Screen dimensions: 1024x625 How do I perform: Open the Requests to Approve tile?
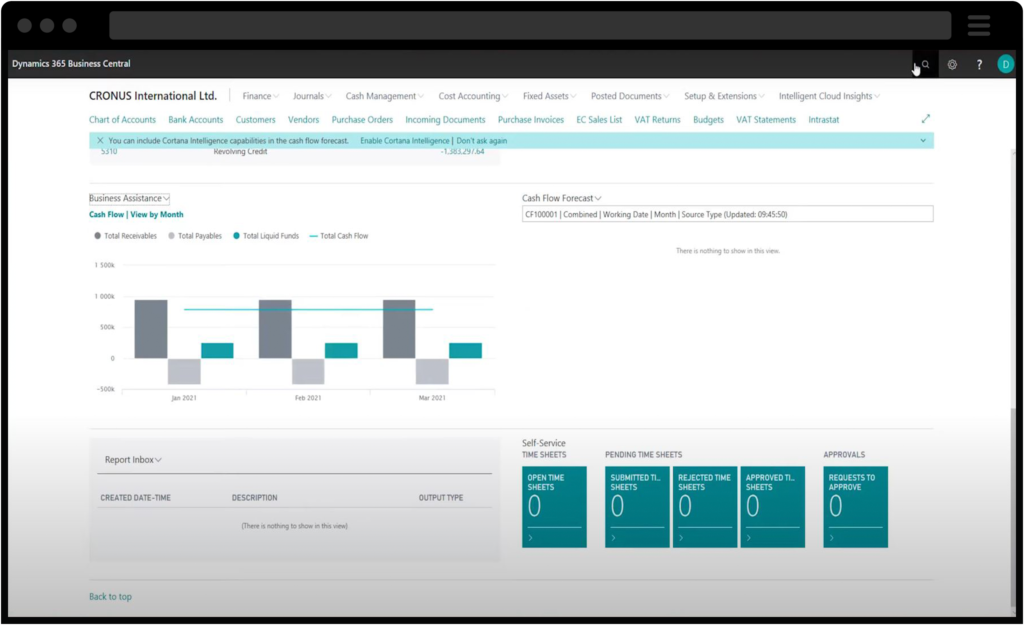click(856, 507)
